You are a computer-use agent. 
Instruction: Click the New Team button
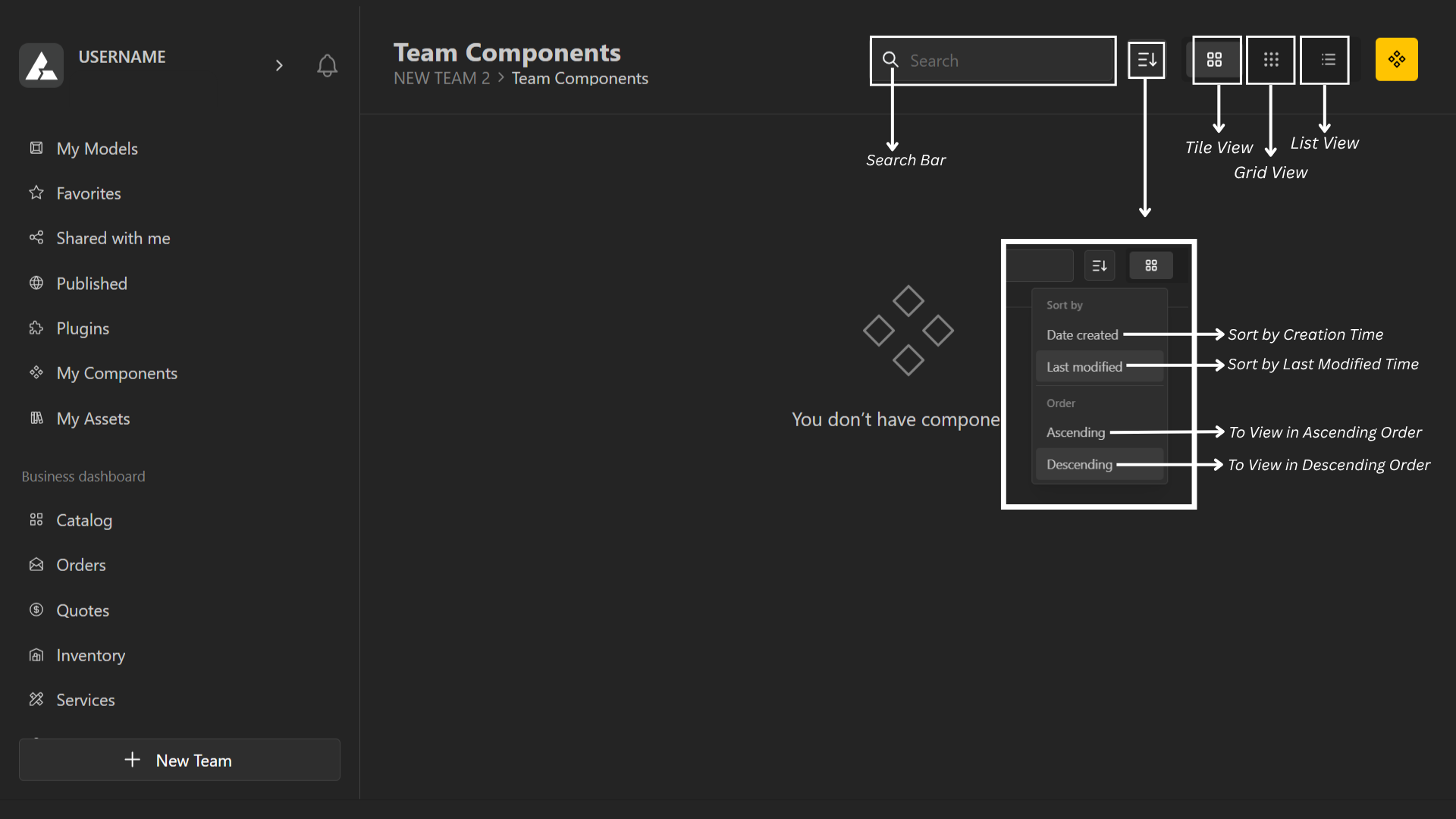[179, 760]
